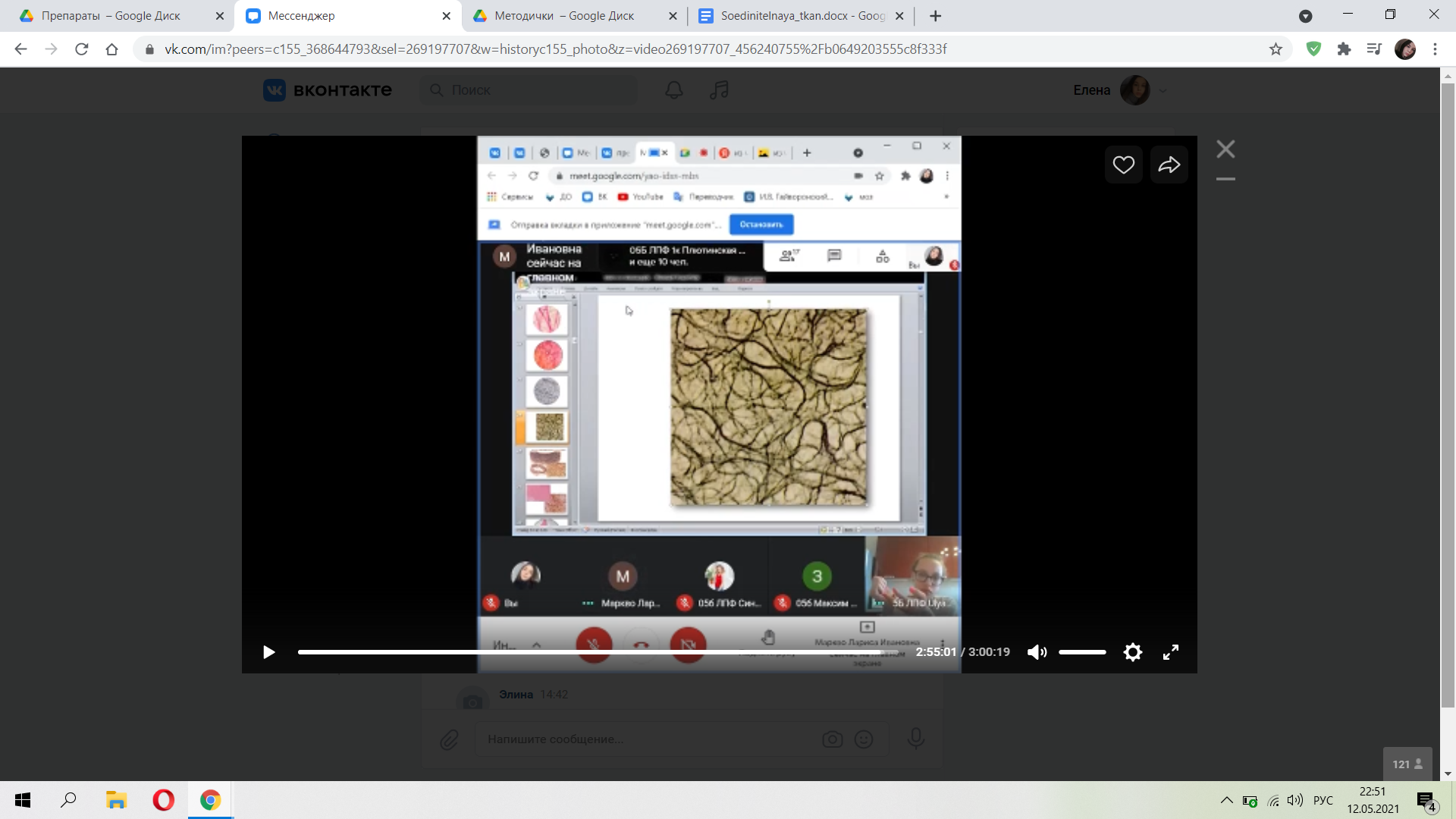Attach a photo with camera icon

(832, 739)
